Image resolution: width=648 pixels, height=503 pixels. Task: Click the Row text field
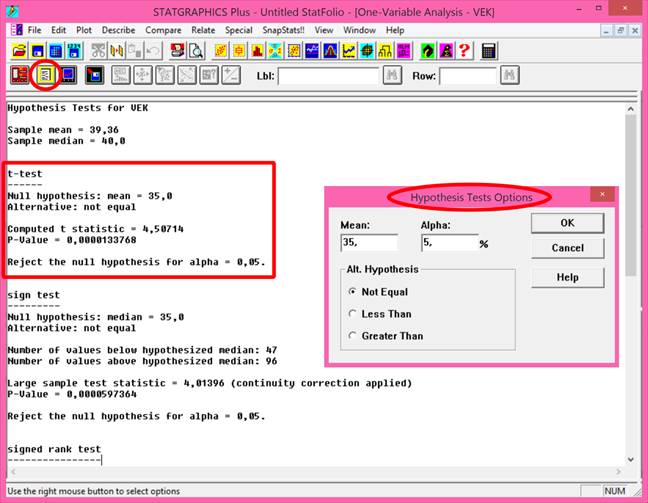[x=467, y=76]
